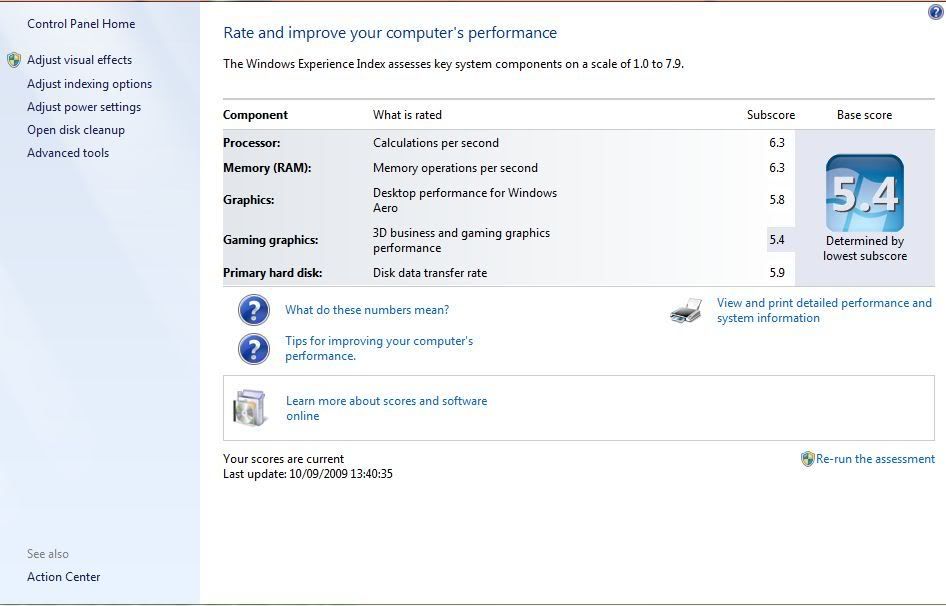Click the question mark icon beside performance tips
This screenshot has width=946, height=606.
(254, 348)
